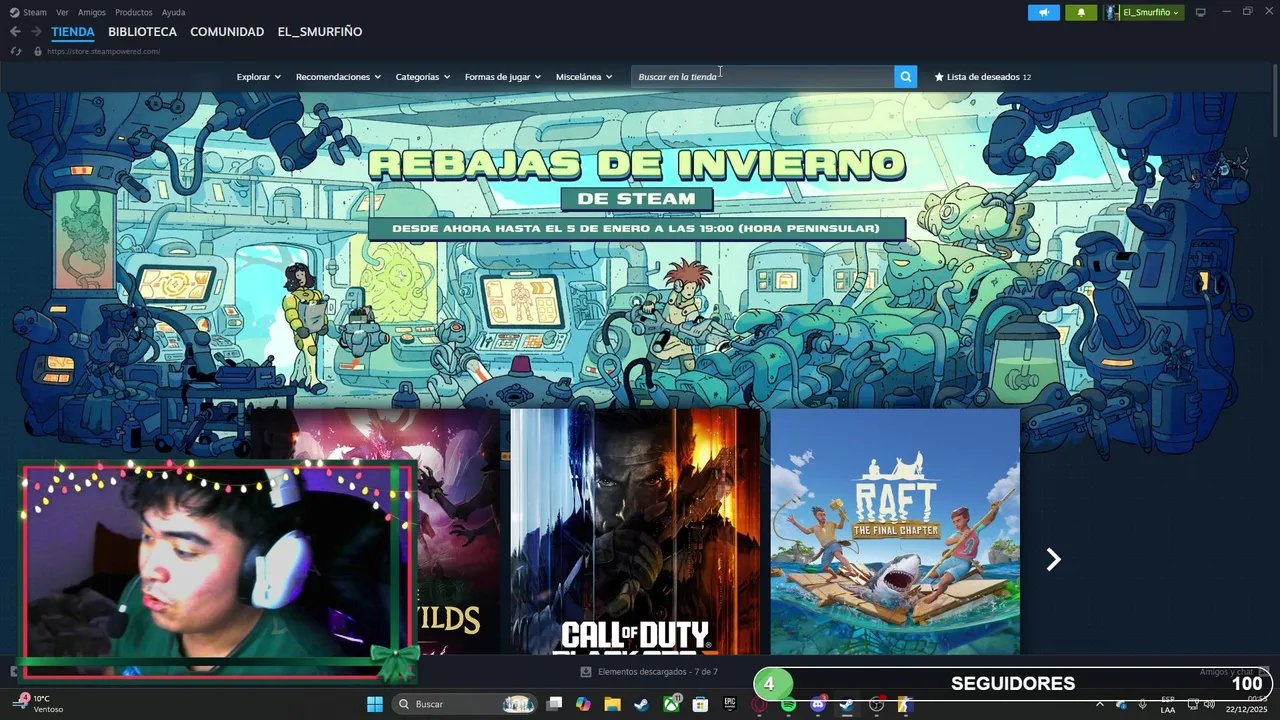Click the El_Smurfiño profile avatar picture

[x=1112, y=13]
